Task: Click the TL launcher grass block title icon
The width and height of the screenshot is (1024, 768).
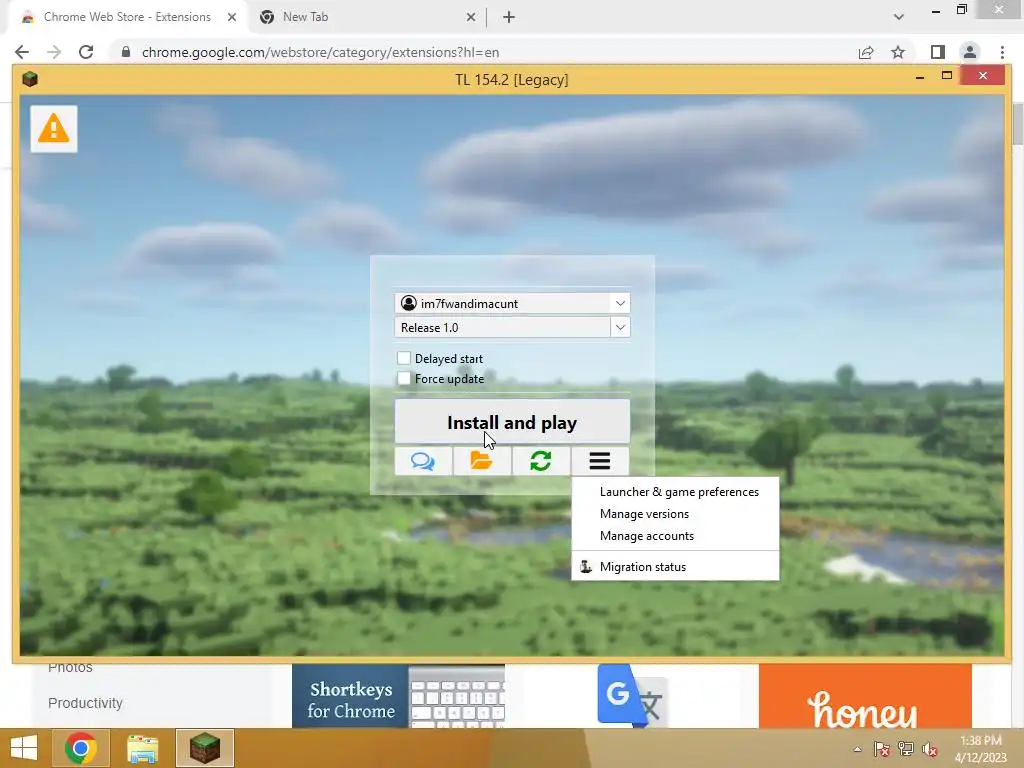Action: (x=30, y=79)
